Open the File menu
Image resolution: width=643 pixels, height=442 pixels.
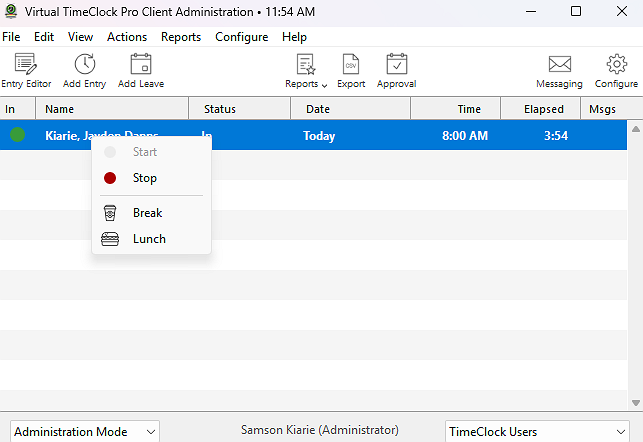point(11,37)
